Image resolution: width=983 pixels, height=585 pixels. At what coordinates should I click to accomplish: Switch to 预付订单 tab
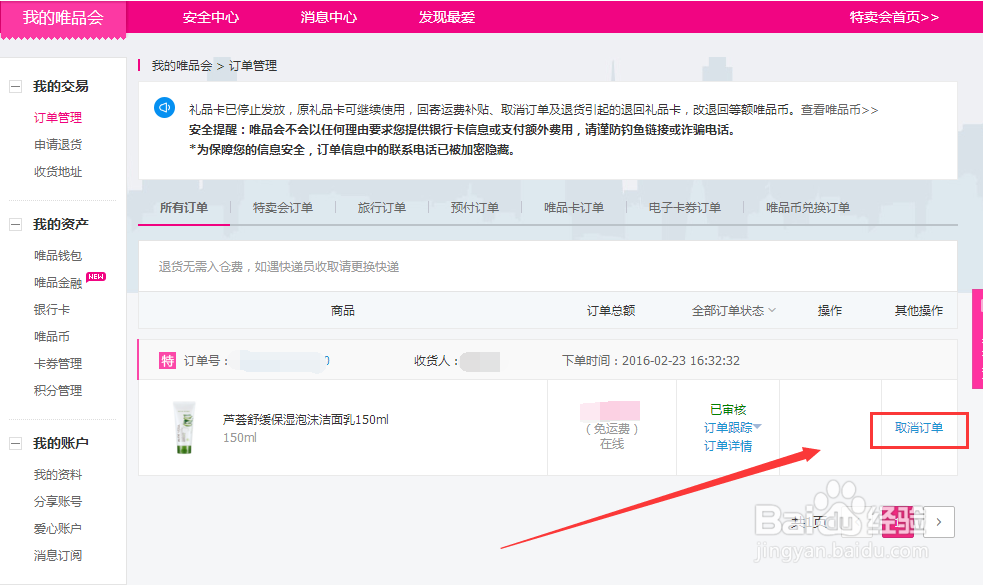[475, 208]
